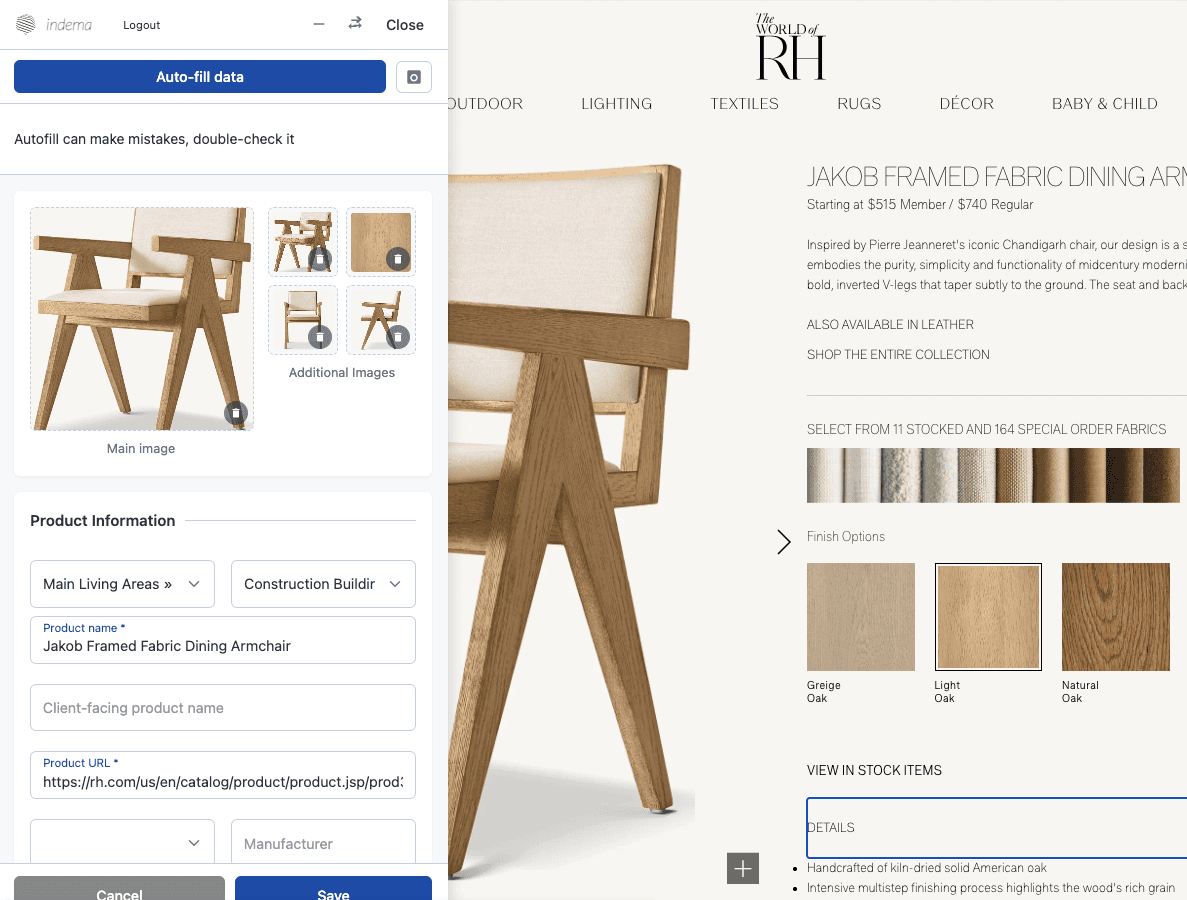Viewport: 1187px width, 900px height.
Task: Click SHOP THE ENTIRE COLLECTION link
Action: [x=898, y=354]
